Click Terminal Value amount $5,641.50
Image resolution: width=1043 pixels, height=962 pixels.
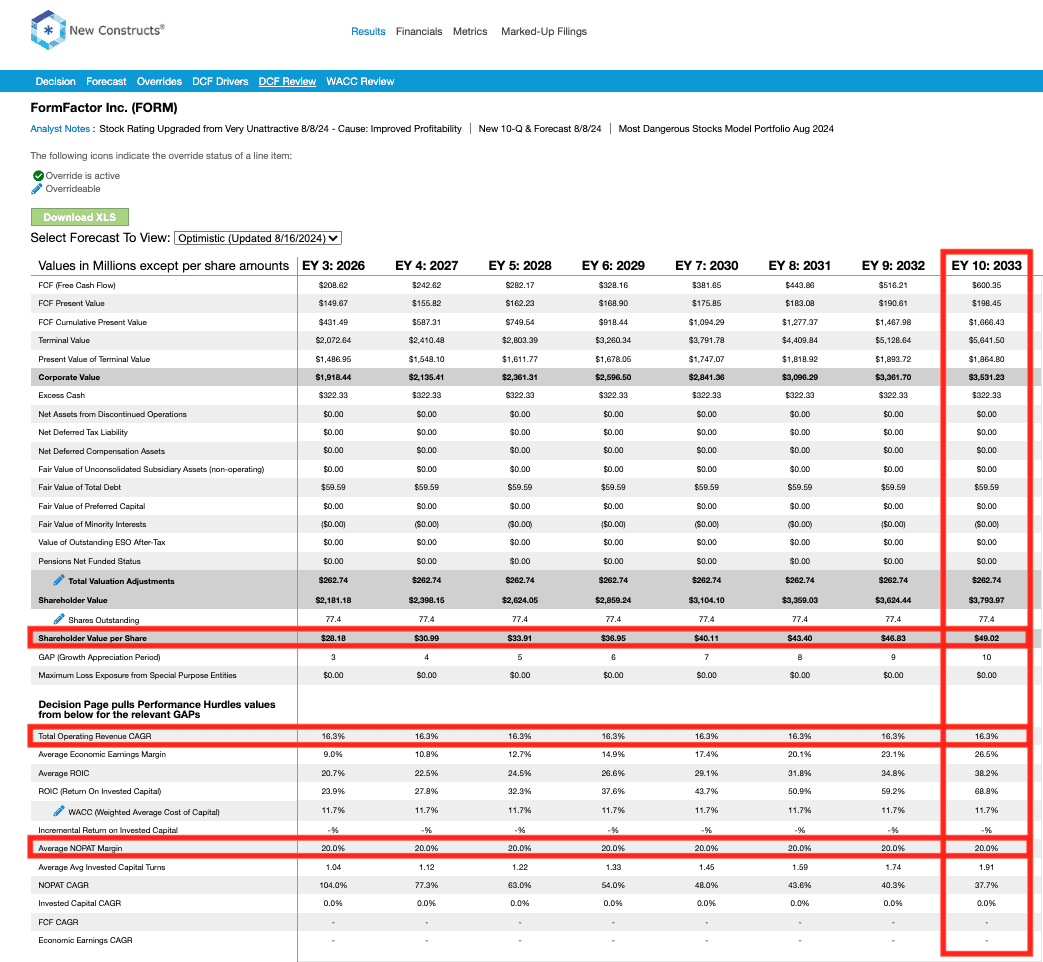(986, 340)
